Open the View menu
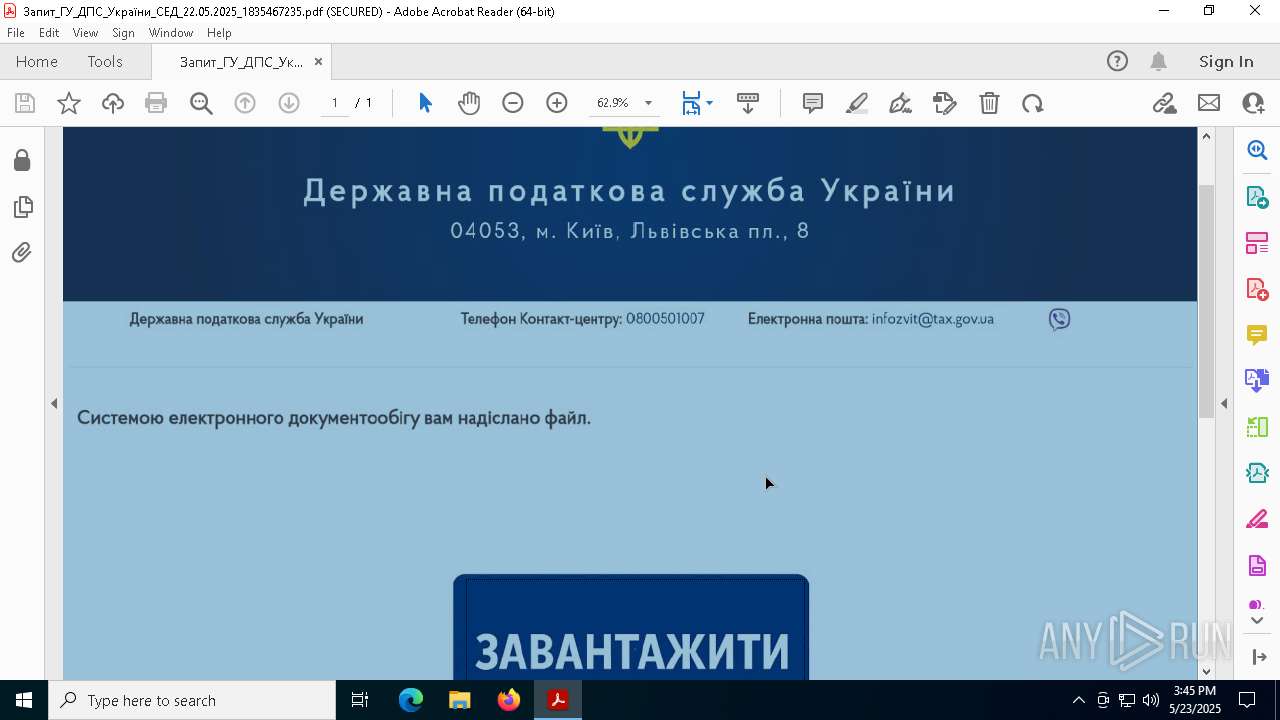The width and height of the screenshot is (1280, 720). (85, 33)
